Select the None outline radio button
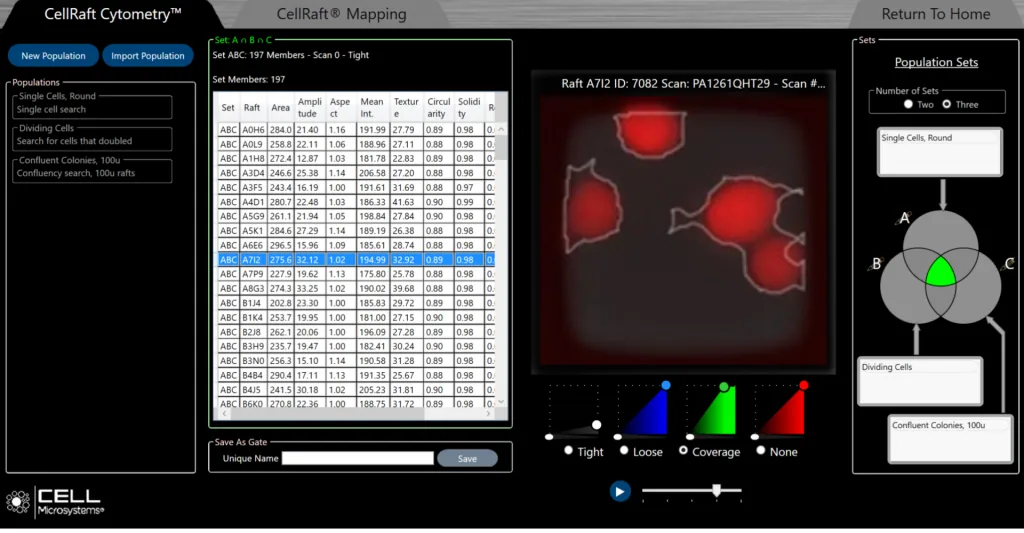The width and height of the screenshot is (1024, 533). coord(761,451)
